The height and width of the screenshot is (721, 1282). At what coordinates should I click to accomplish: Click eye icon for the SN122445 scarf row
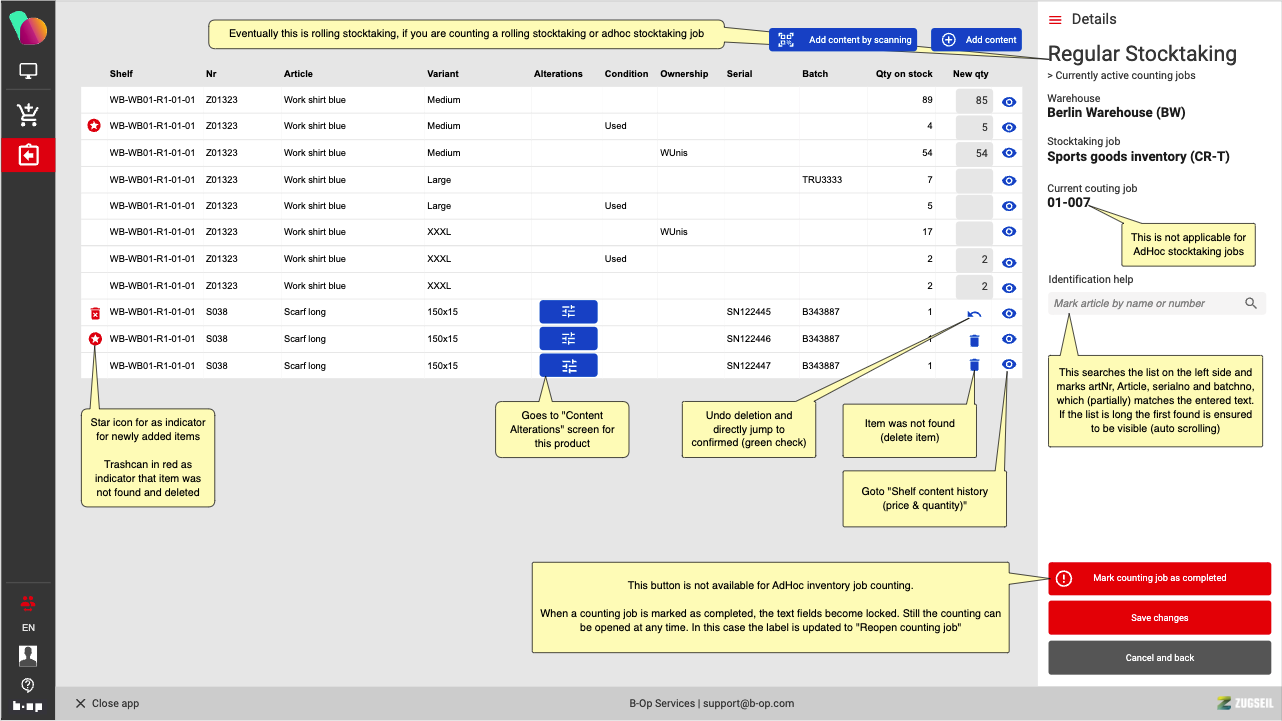(x=1009, y=314)
